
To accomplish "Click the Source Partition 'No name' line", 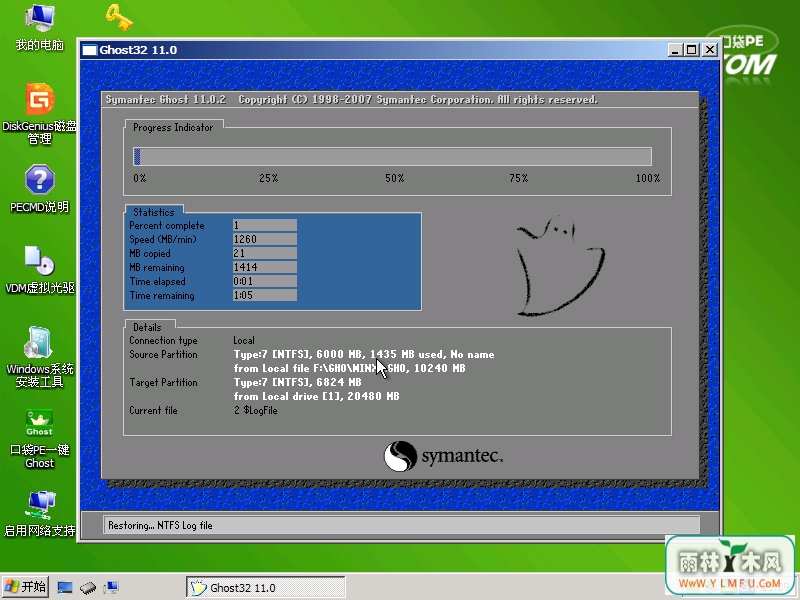I will (x=364, y=354).
